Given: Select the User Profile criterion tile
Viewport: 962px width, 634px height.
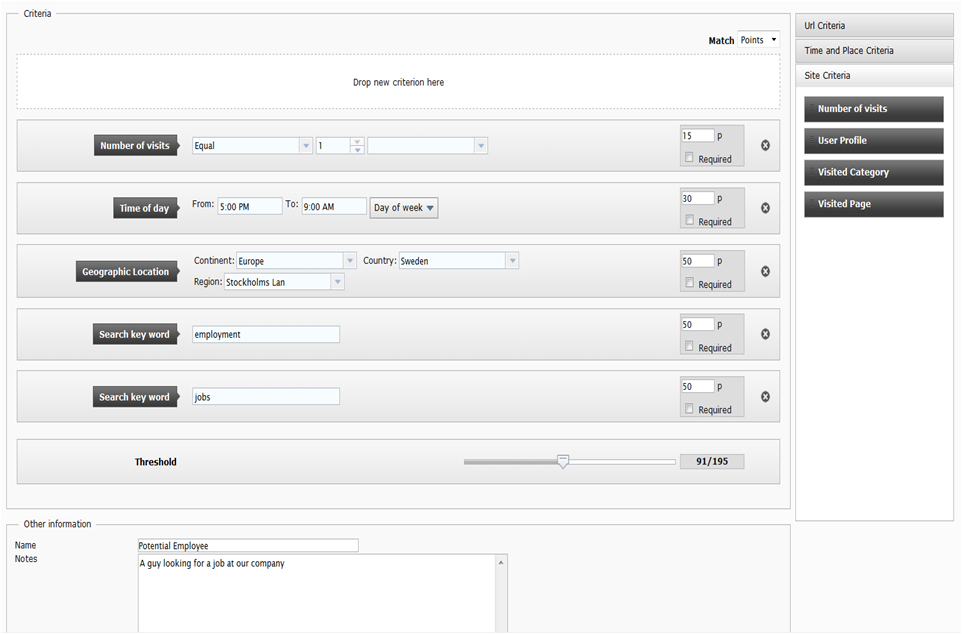Looking at the screenshot, I should tap(873, 141).
